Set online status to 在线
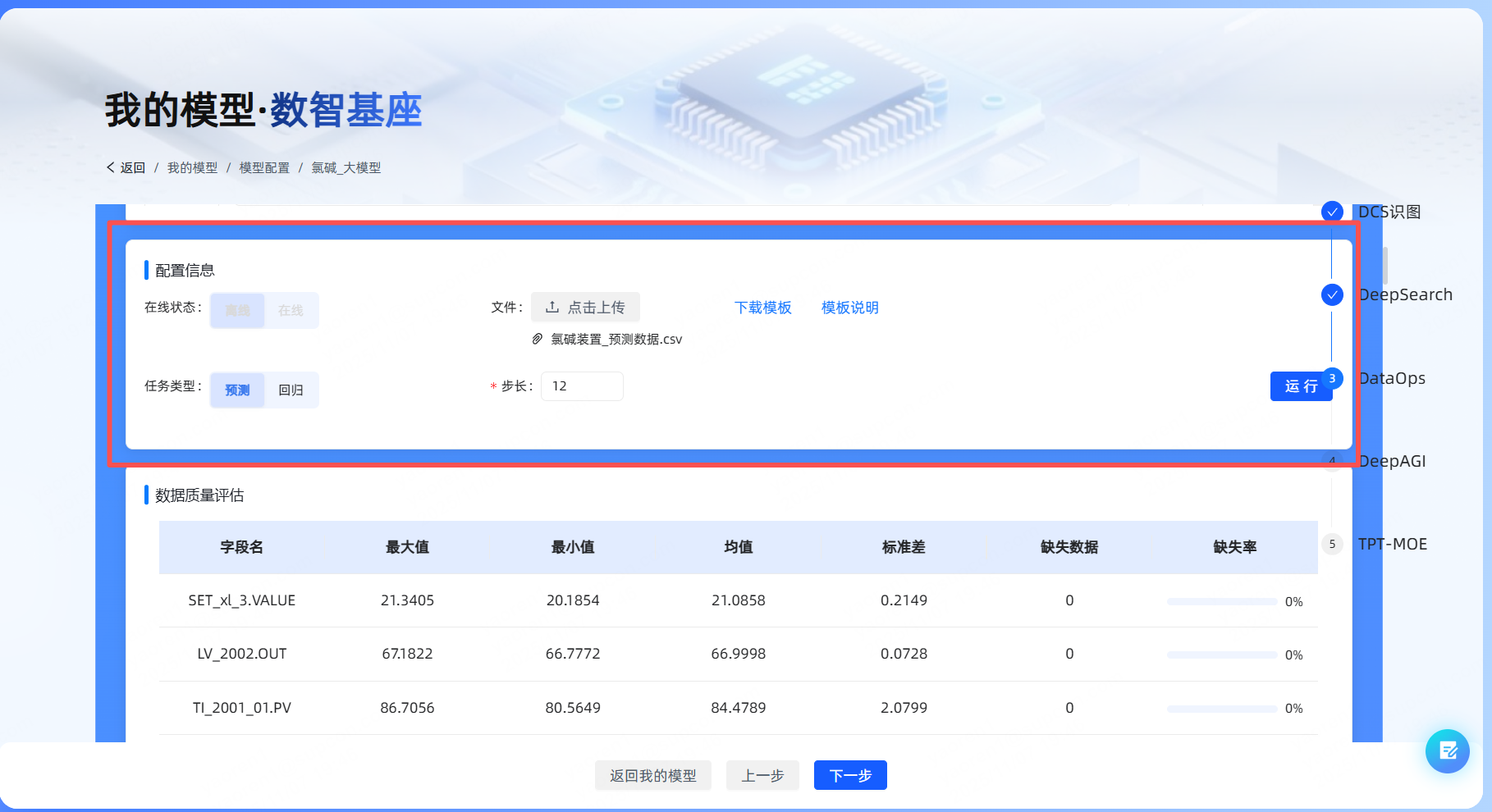The height and width of the screenshot is (812, 1492). point(291,310)
